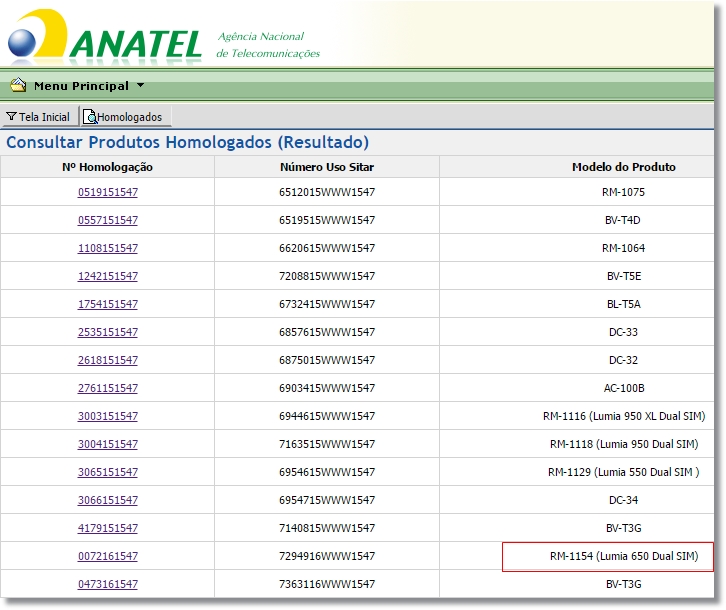Follow homologation link 2761151547
The width and height of the screenshot is (726, 610).
(x=108, y=388)
